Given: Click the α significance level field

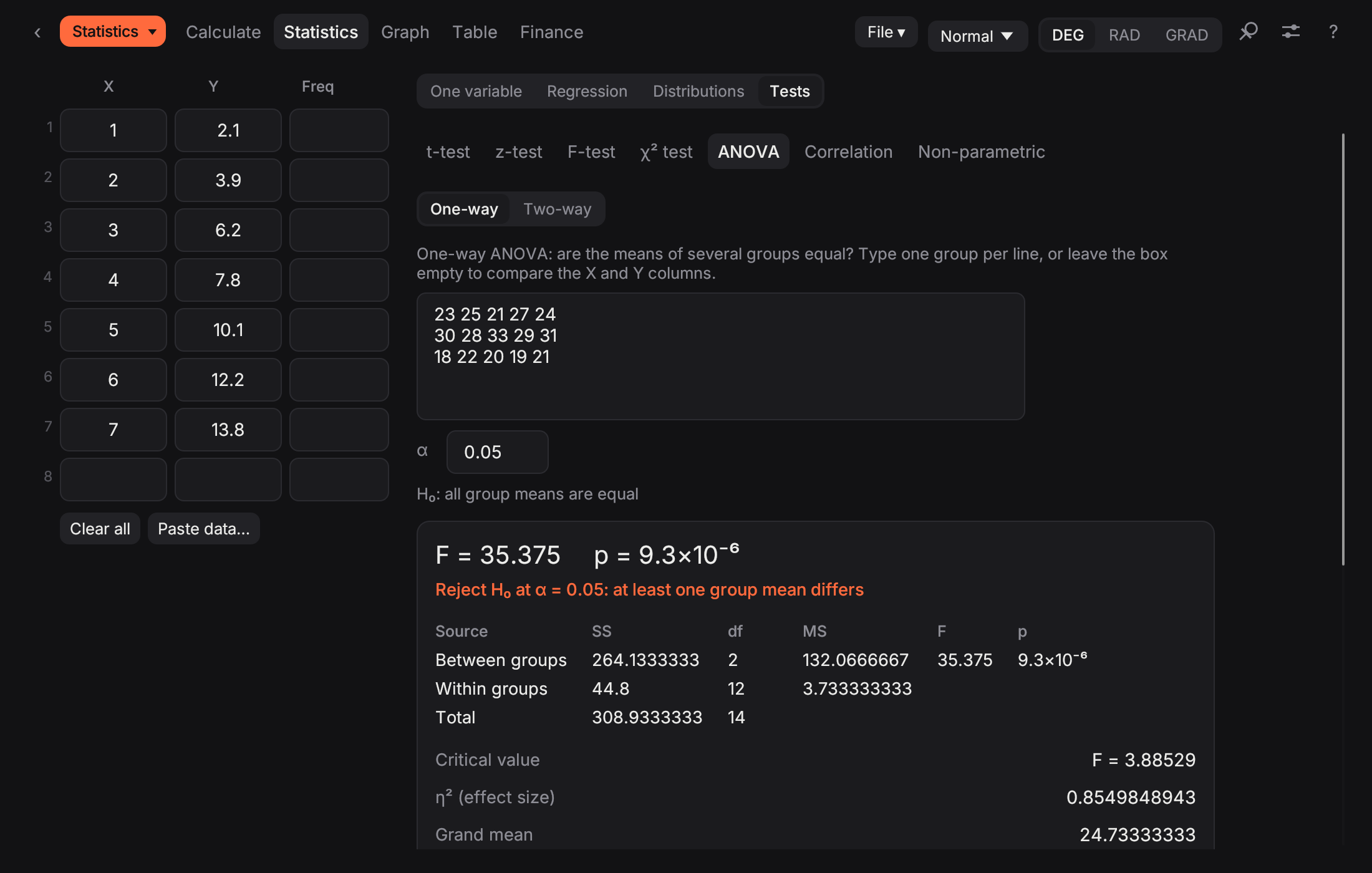Looking at the screenshot, I should point(497,452).
